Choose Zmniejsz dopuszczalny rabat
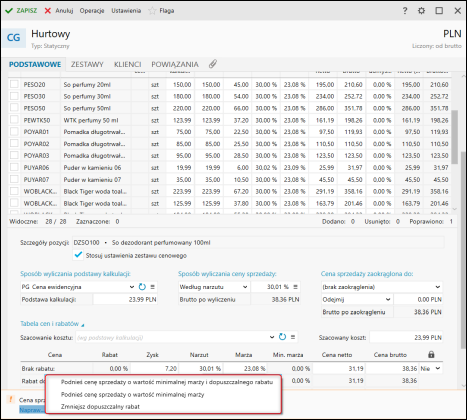 (x=100, y=406)
